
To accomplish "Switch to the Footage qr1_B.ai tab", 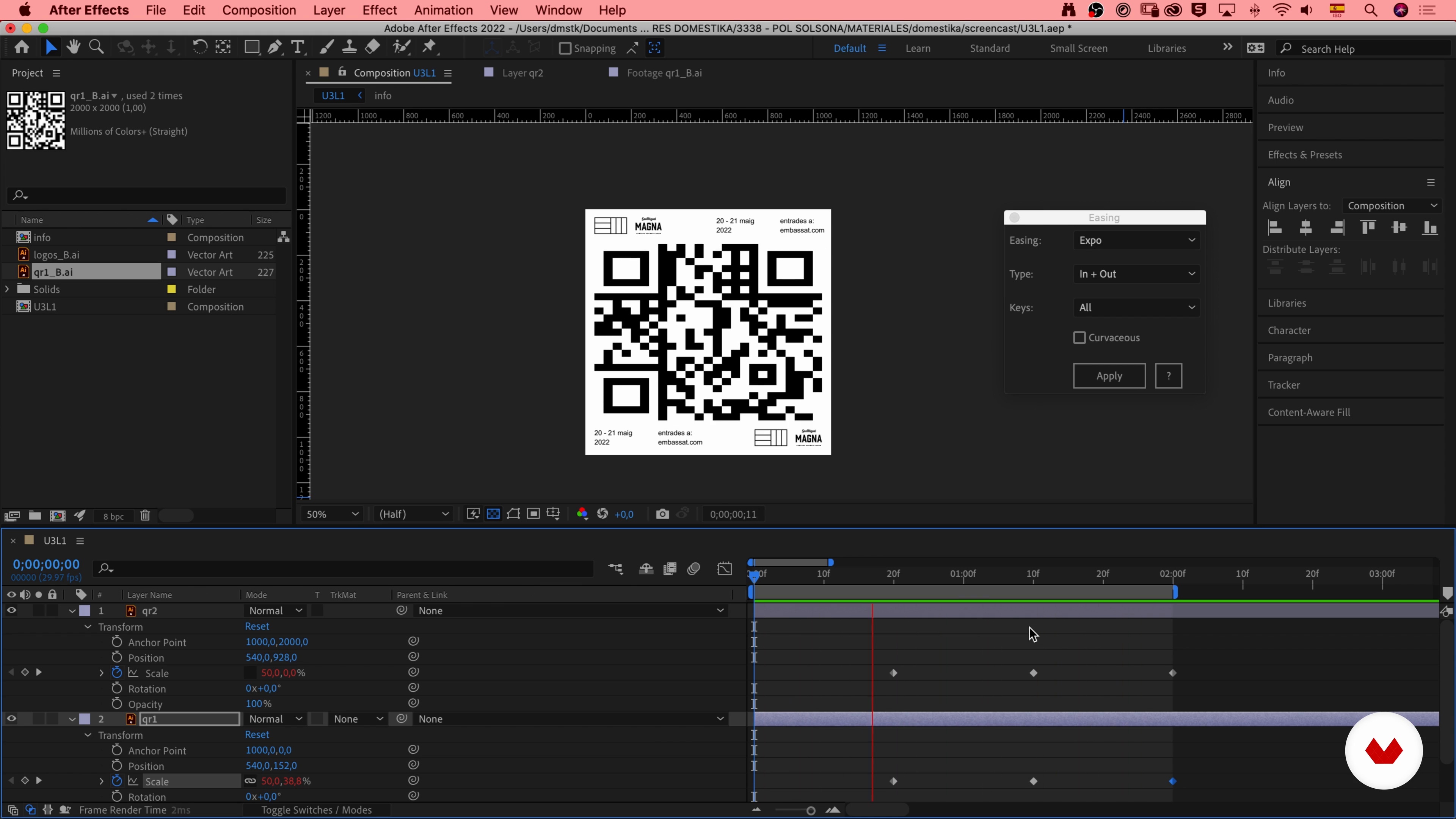I will tap(664, 73).
